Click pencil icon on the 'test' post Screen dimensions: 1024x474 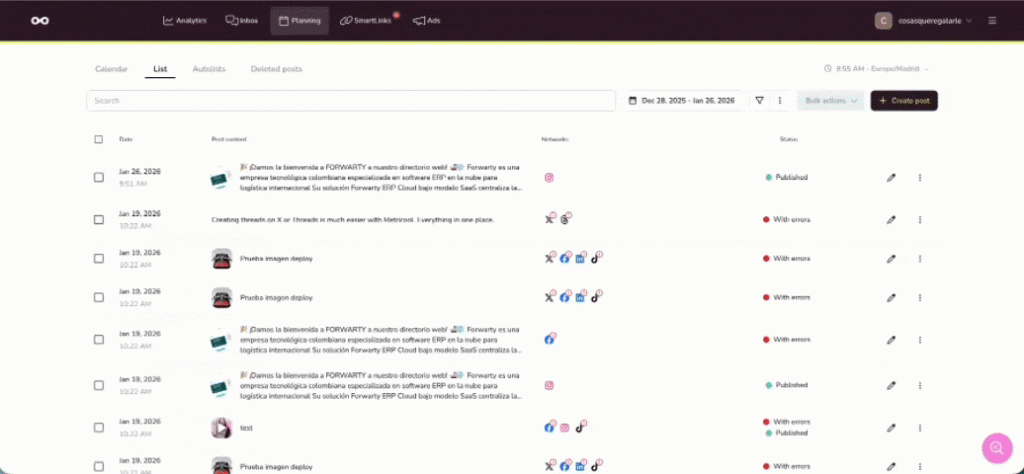891,427
